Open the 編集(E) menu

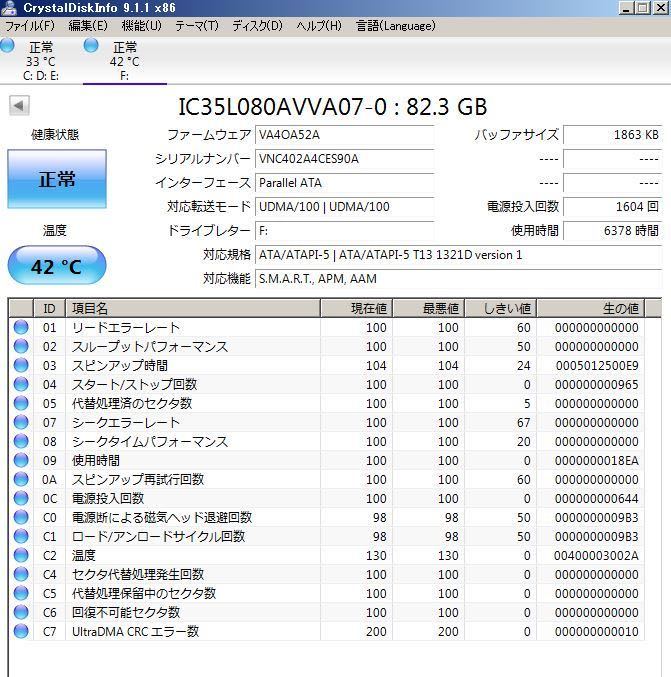click(88, 26)
